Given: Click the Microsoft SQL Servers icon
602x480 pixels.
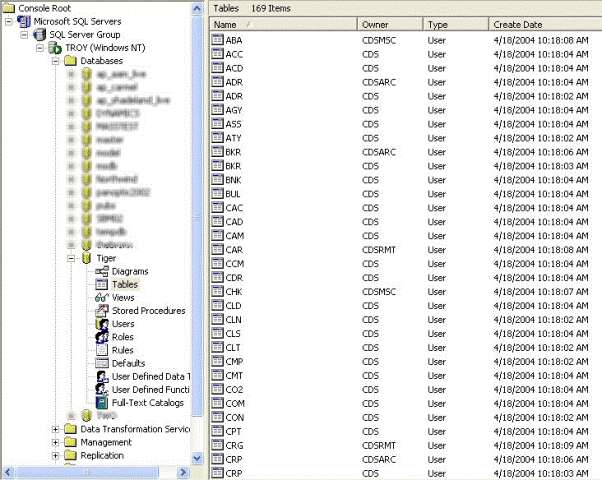Looking at the screenshot, I should (24, 22).
